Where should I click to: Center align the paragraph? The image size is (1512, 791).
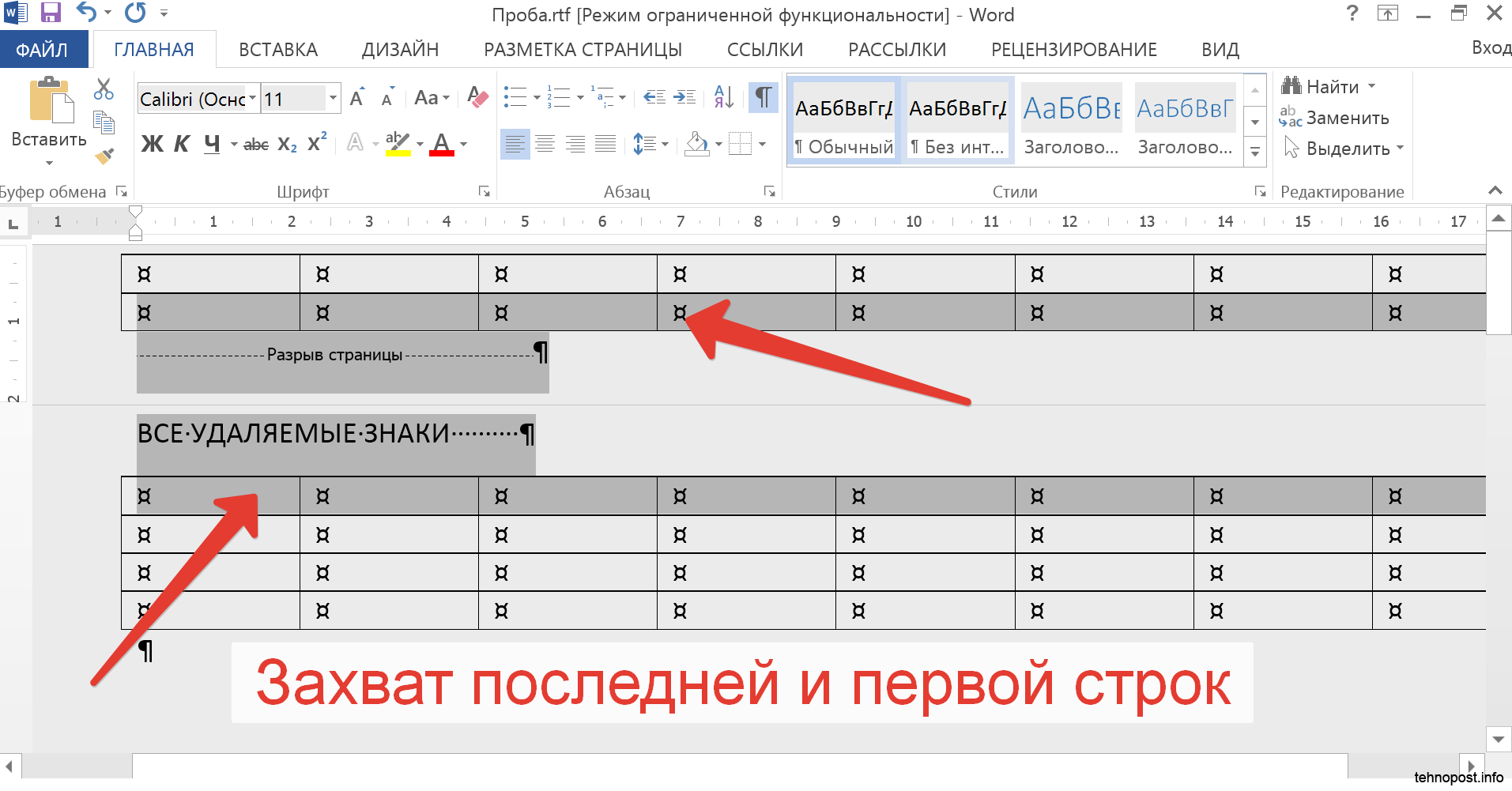545,144
